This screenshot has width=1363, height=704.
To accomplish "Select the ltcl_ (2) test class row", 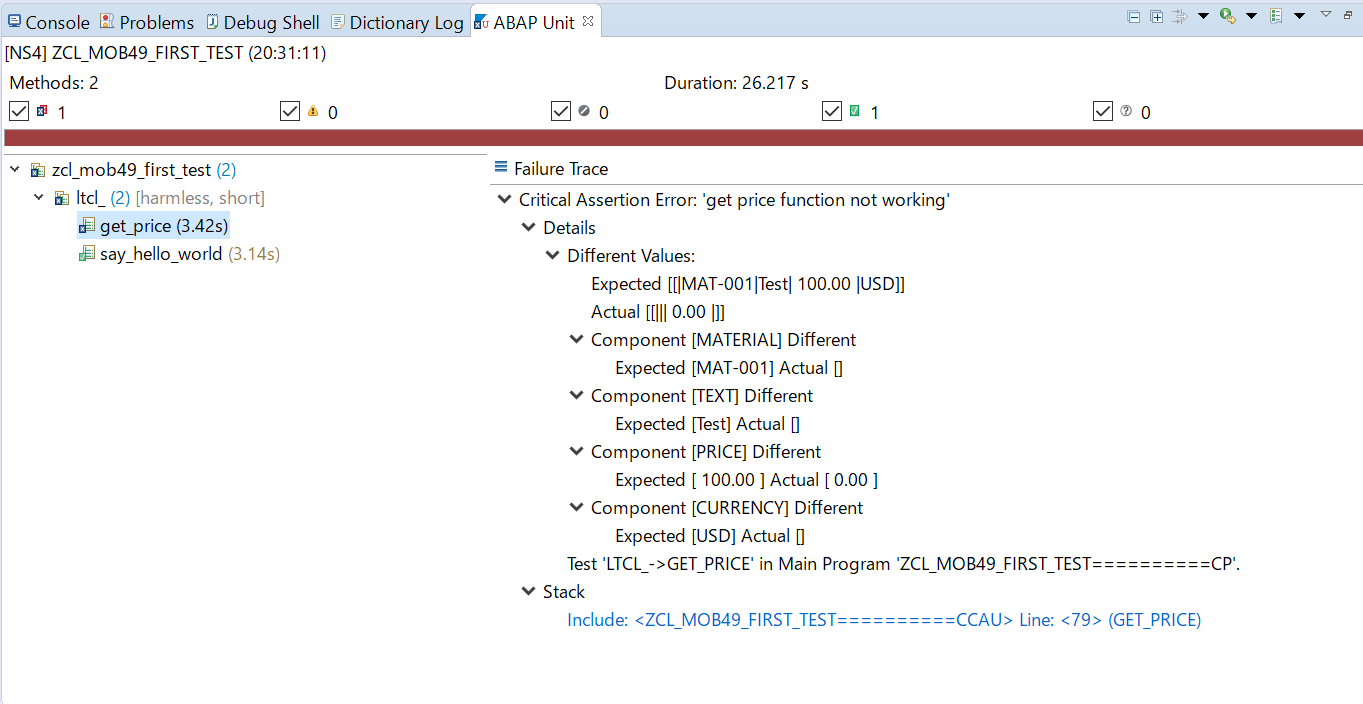I will pos(170,198).
